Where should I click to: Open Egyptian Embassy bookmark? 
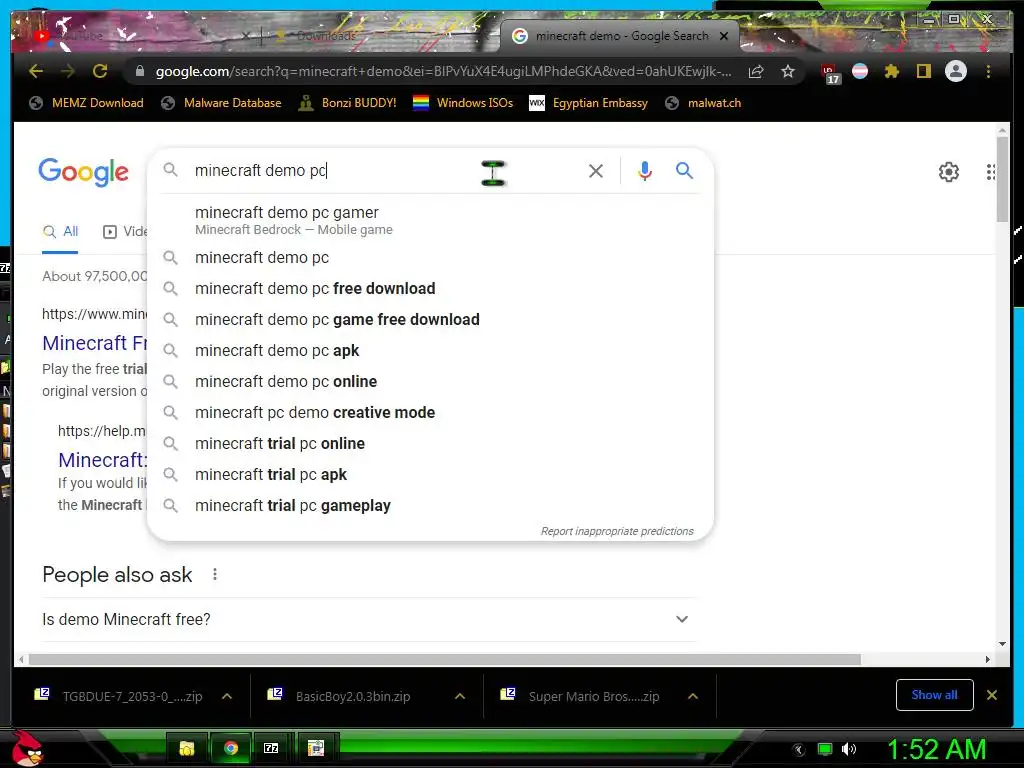tap(588, 103)
